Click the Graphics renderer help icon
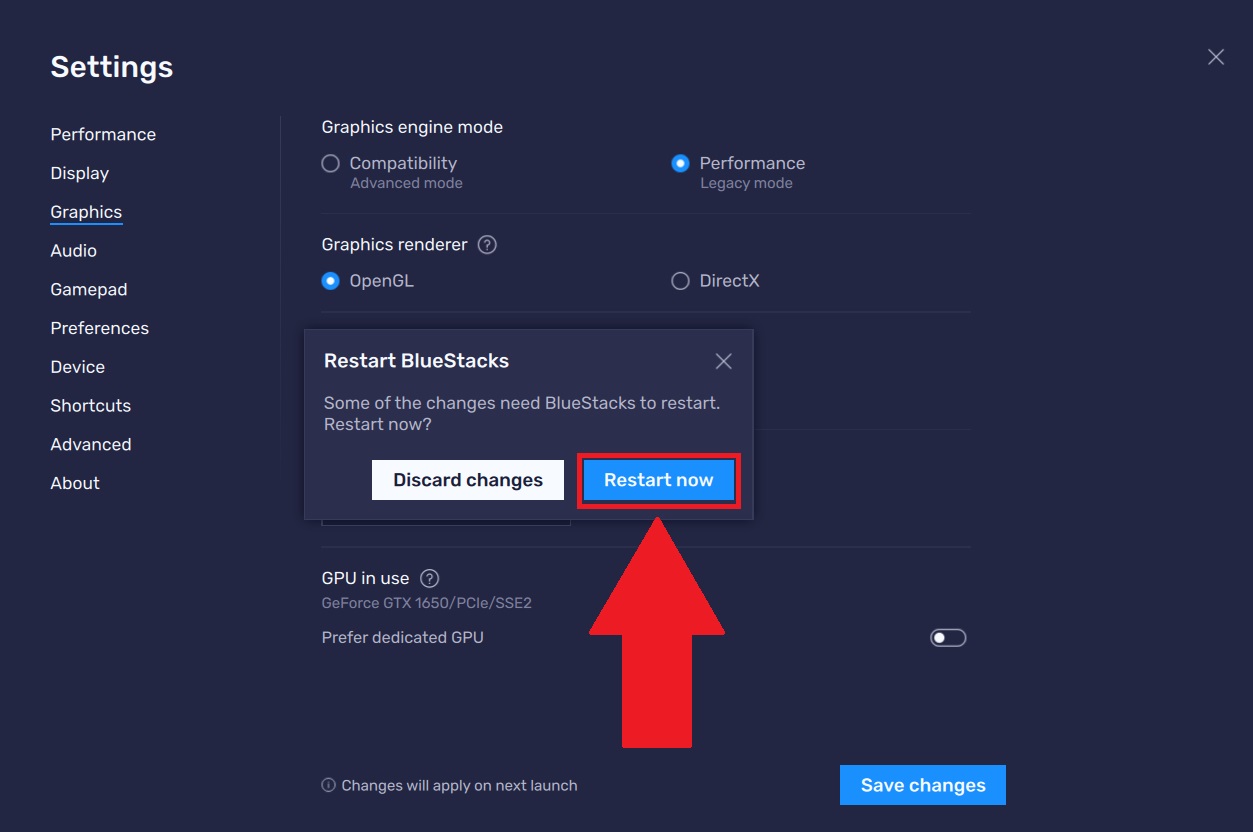Viewport: 1253px width, 832px height. 487,245
